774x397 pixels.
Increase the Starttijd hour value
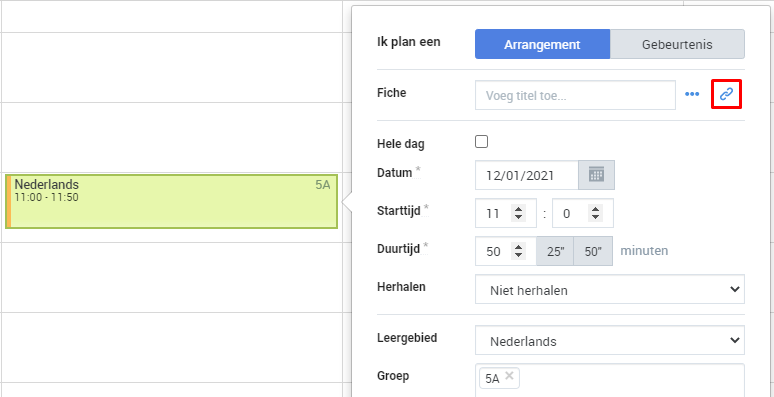pos(518,209)
